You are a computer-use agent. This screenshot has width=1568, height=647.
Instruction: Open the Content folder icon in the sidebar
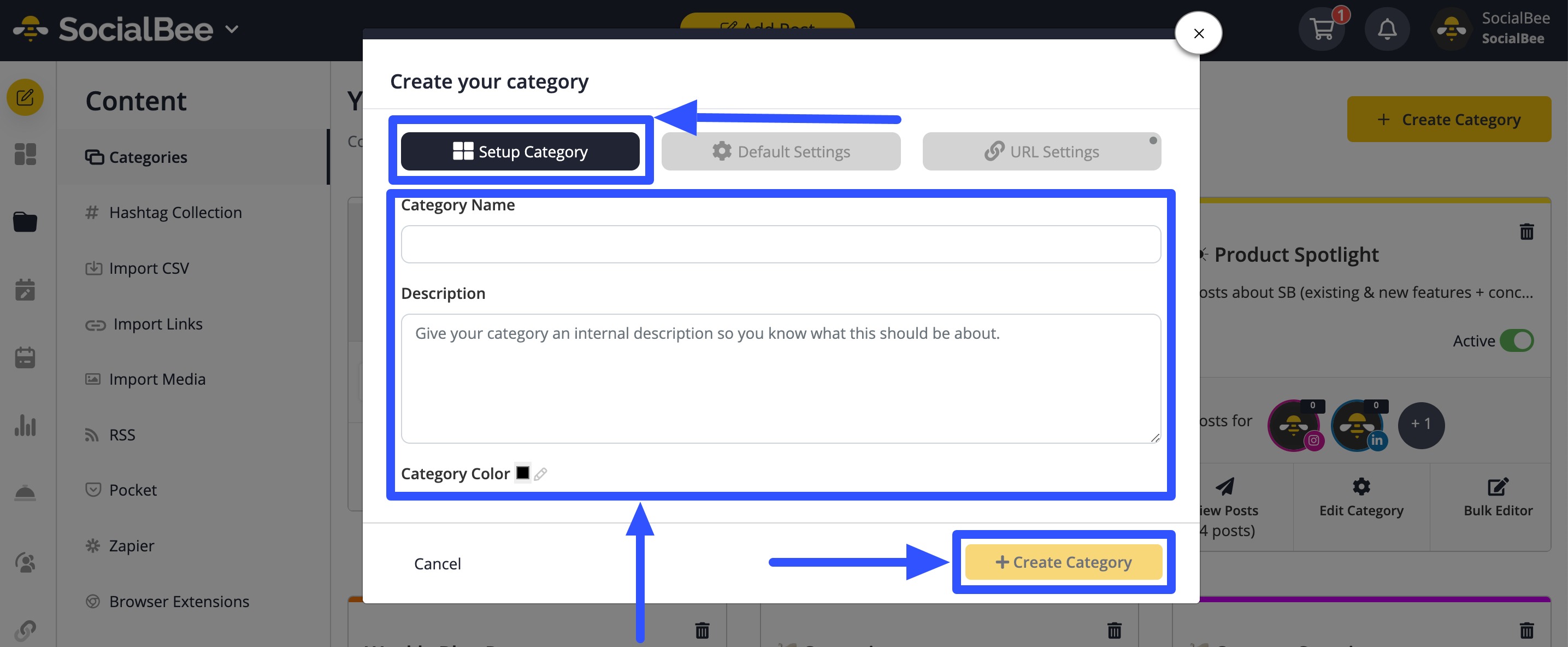25,221
